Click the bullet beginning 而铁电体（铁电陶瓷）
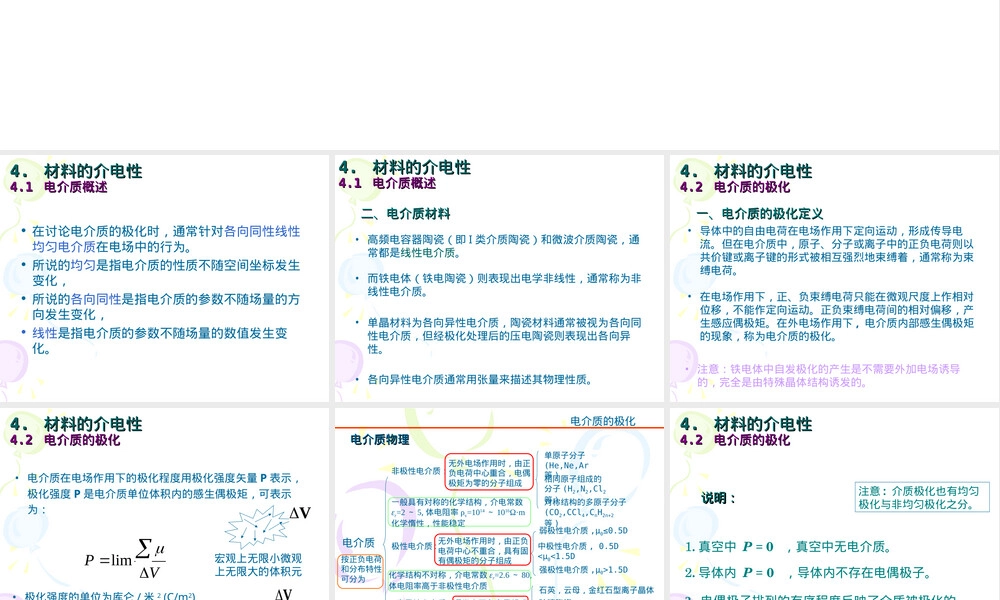 click(x=504, y=285)
